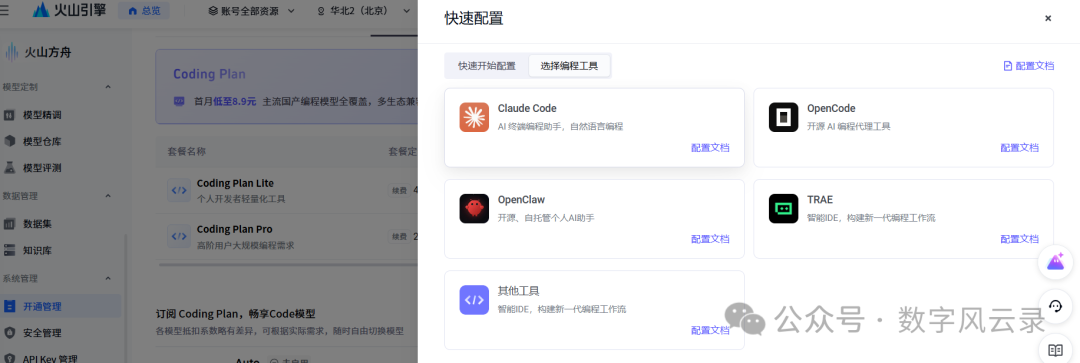Open the 配置文档 link at panel top right

(1028, 65)
